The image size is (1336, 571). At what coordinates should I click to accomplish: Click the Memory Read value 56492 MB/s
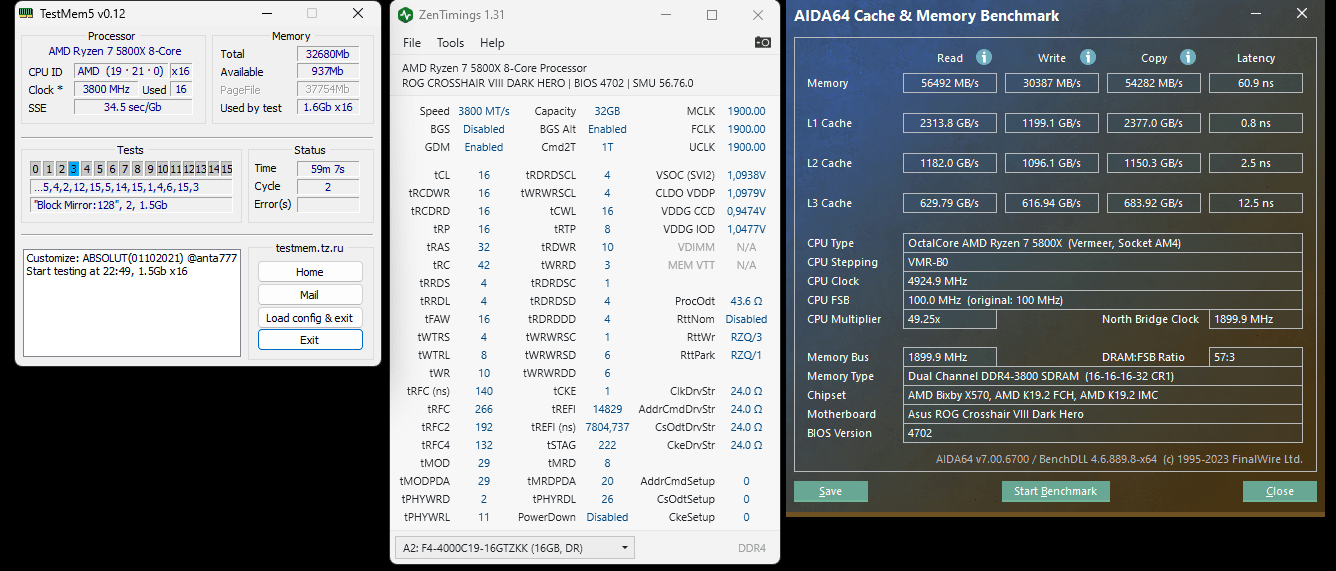pos(950,83)
